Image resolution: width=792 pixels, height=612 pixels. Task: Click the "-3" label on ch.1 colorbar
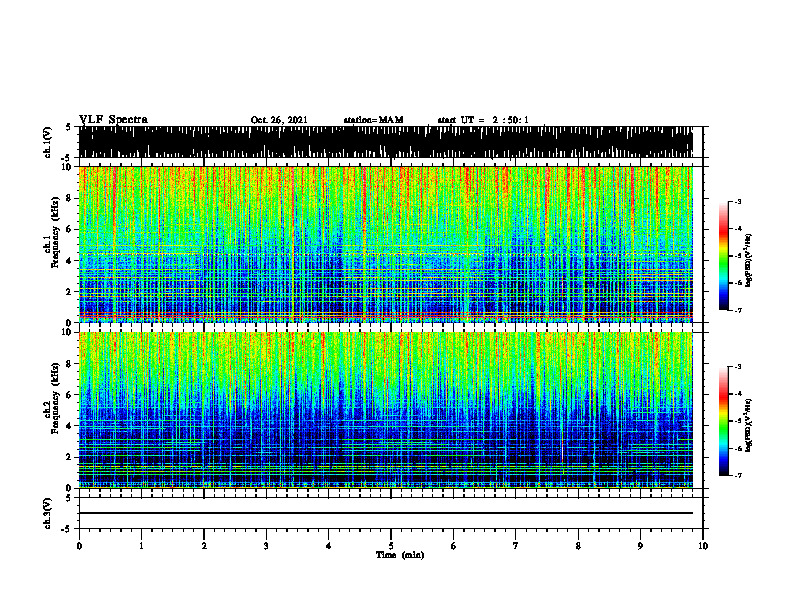[738, 201]
